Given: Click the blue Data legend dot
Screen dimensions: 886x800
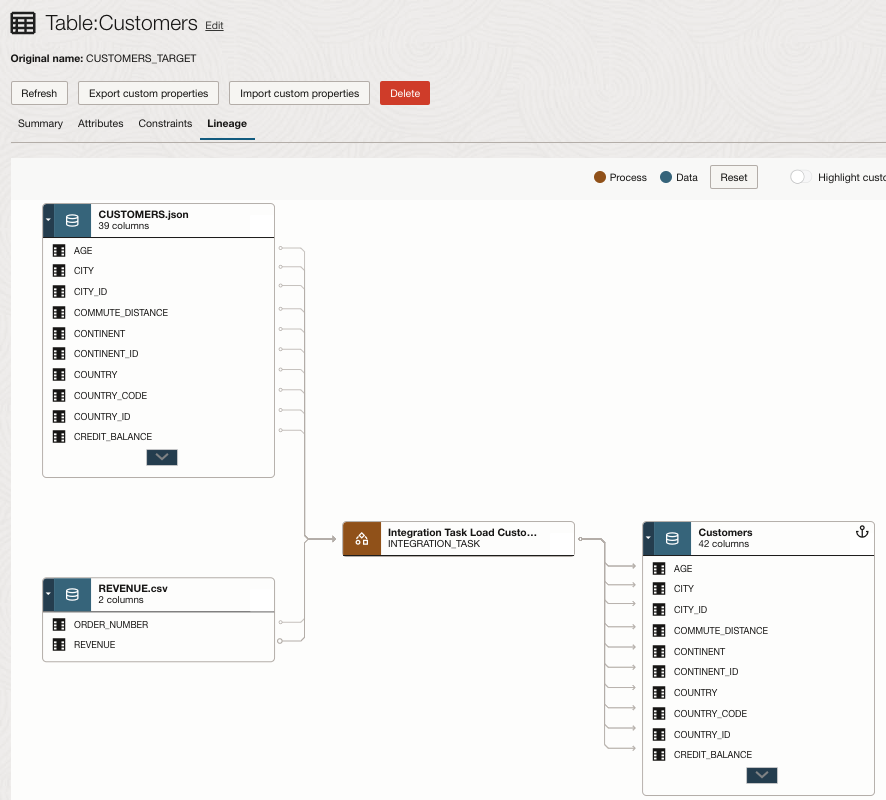Looking at the screenshot, I should 666,177.
